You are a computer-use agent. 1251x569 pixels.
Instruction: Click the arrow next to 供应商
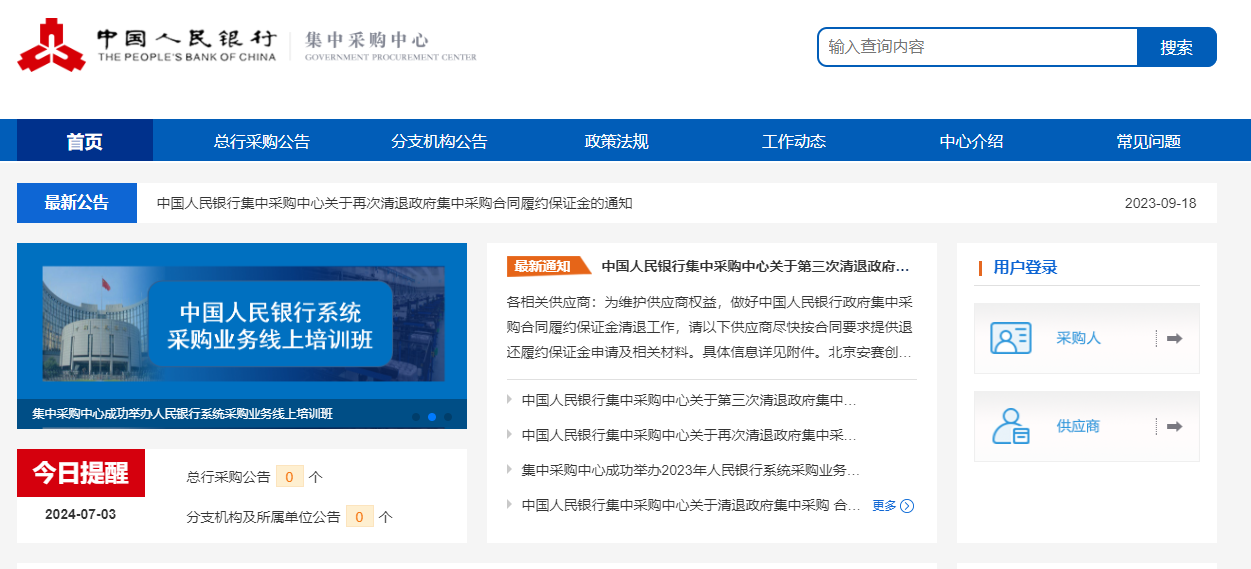coord(1174,426)
